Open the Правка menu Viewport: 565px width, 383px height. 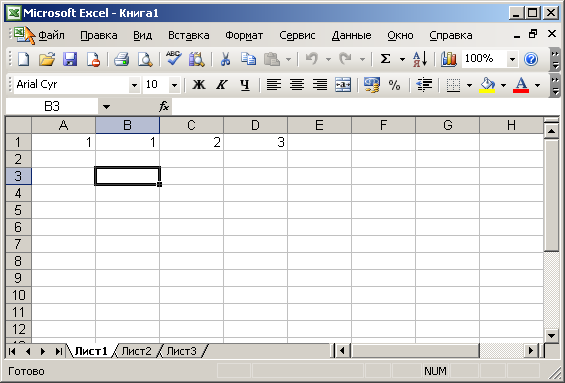(99, 35)
